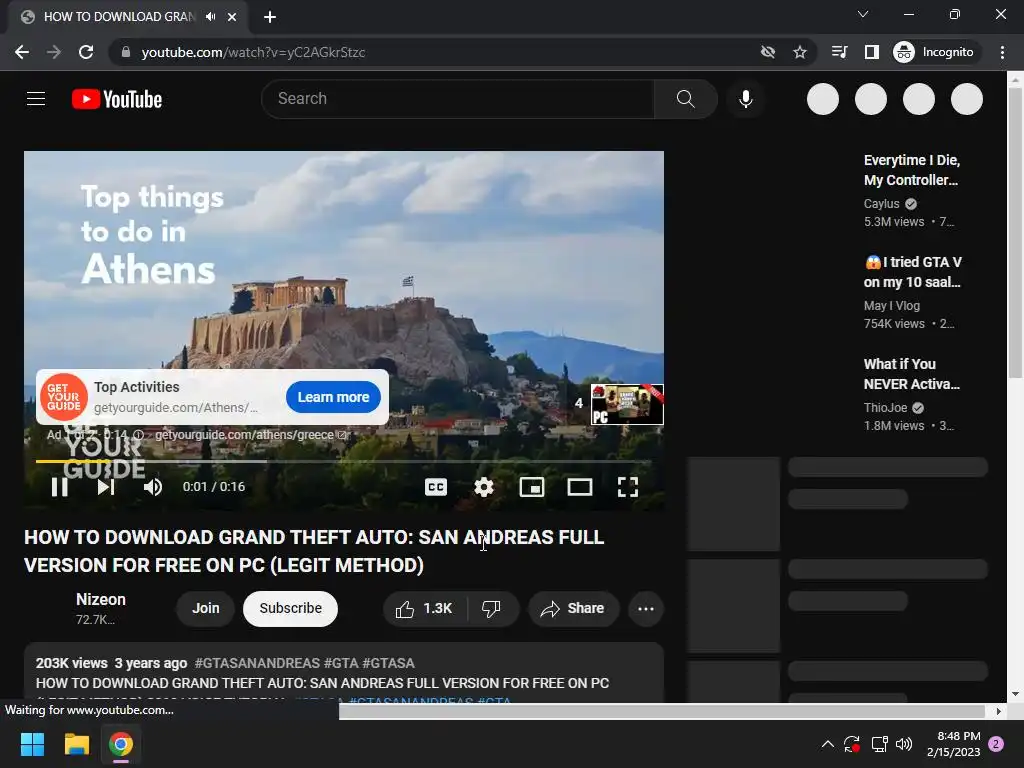Open first top-right YouTube header circle
The image size is (1024, 768).
(823, 99)
